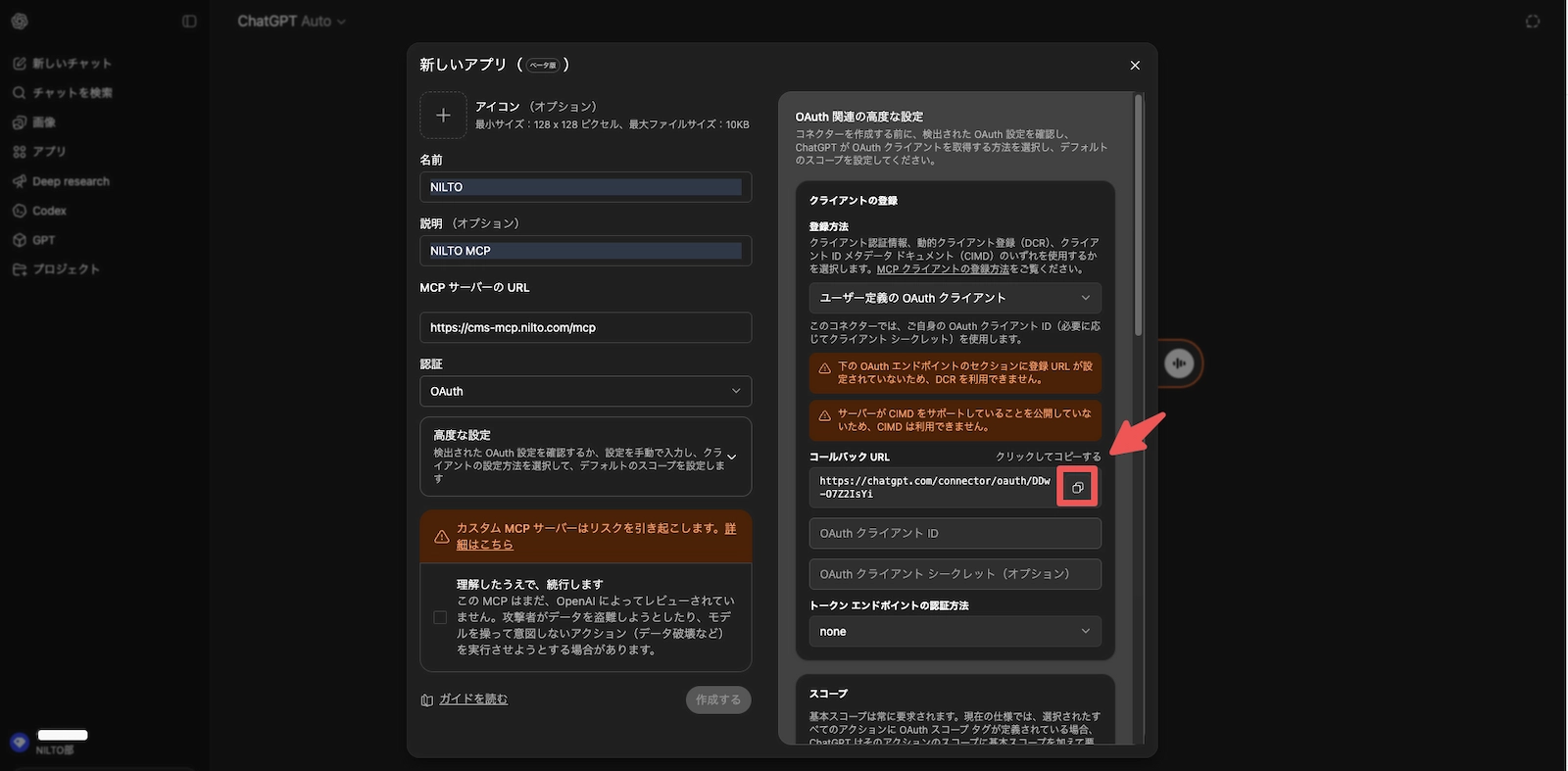Image resolution: width=1568 pixels, height=771 pixels.
Task: Open the token endpoint none dropdown
Action: [x=955, y=632]
